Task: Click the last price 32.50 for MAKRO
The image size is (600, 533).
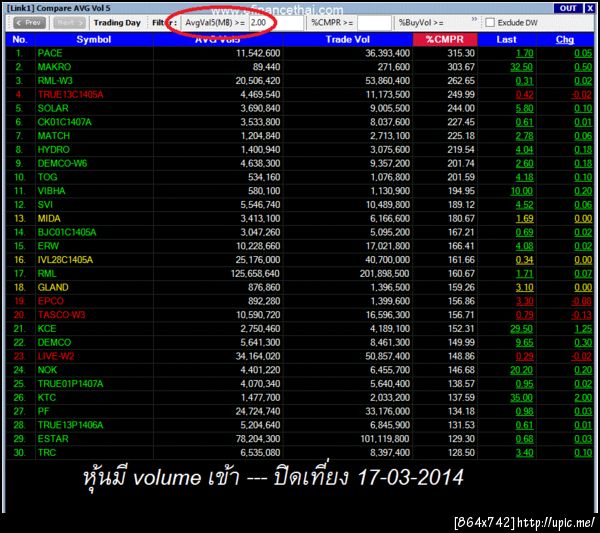Action: click(x=522, y=67)
